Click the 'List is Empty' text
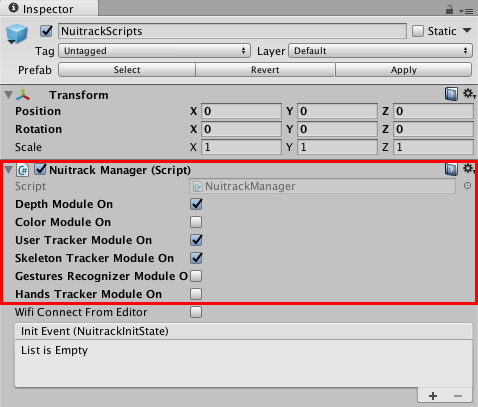478x407 pixels. click(54, 350)
